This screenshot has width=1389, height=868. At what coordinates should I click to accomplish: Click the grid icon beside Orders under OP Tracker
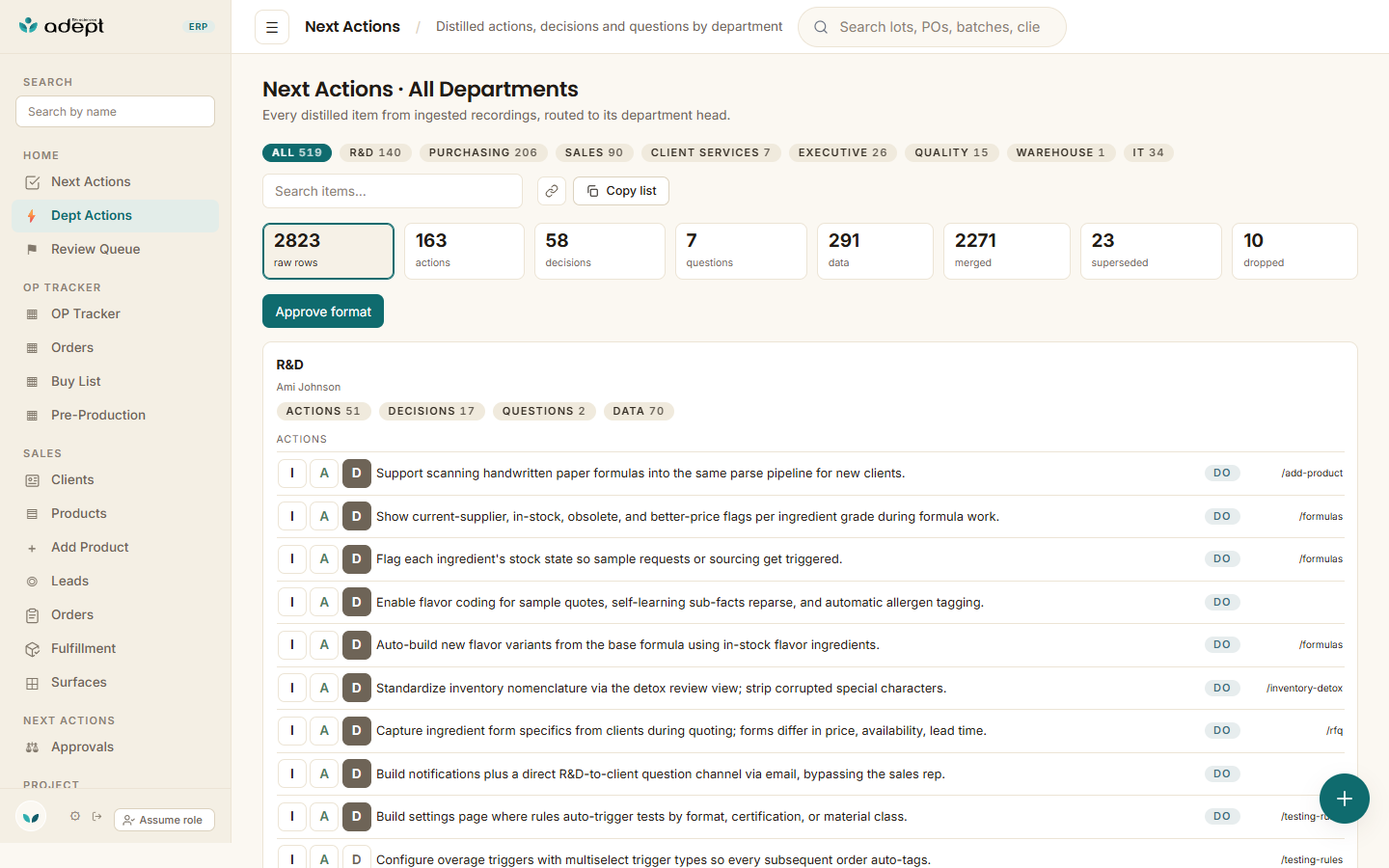pyautogui.click(x=33, y=348)
